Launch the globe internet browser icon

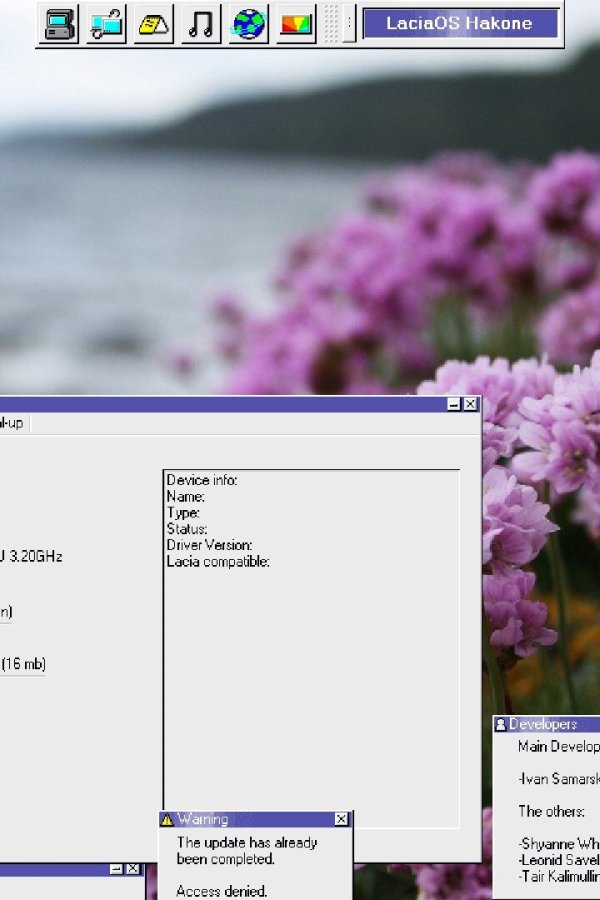(x=249, y=25)
